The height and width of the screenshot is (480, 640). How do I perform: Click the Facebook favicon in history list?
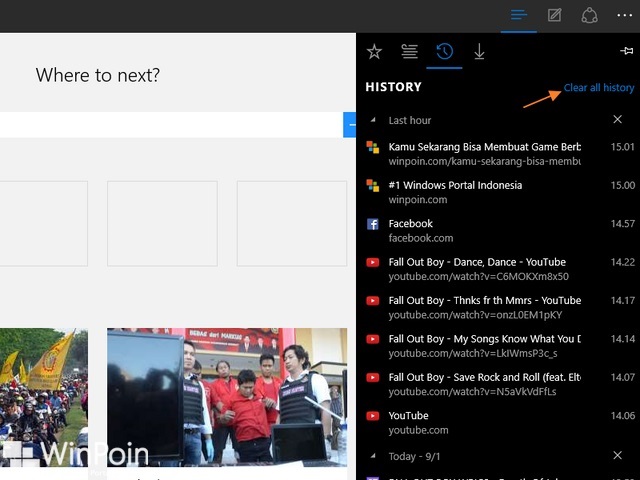[373, 224]
